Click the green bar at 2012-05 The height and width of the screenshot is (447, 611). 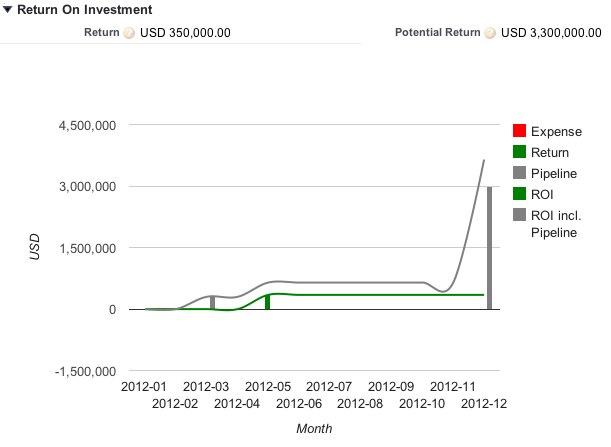coord(267,301)
